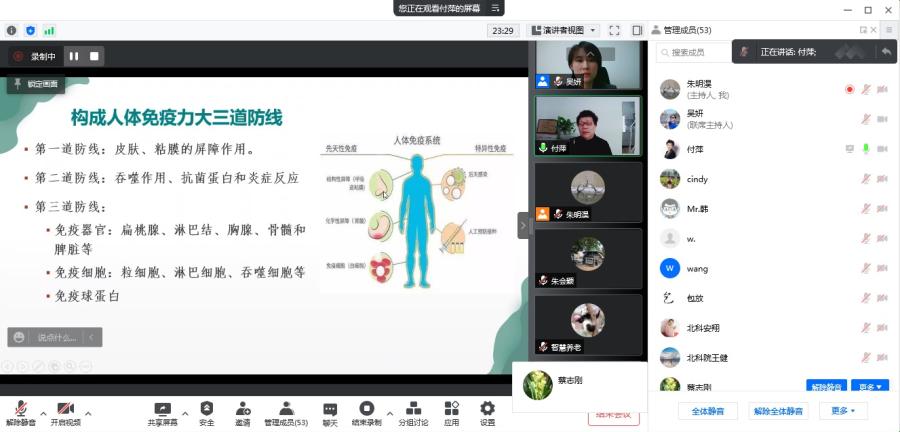Open the 安全 security shield menu
Viewport: 900px width, 432px height.
(206, 413)
